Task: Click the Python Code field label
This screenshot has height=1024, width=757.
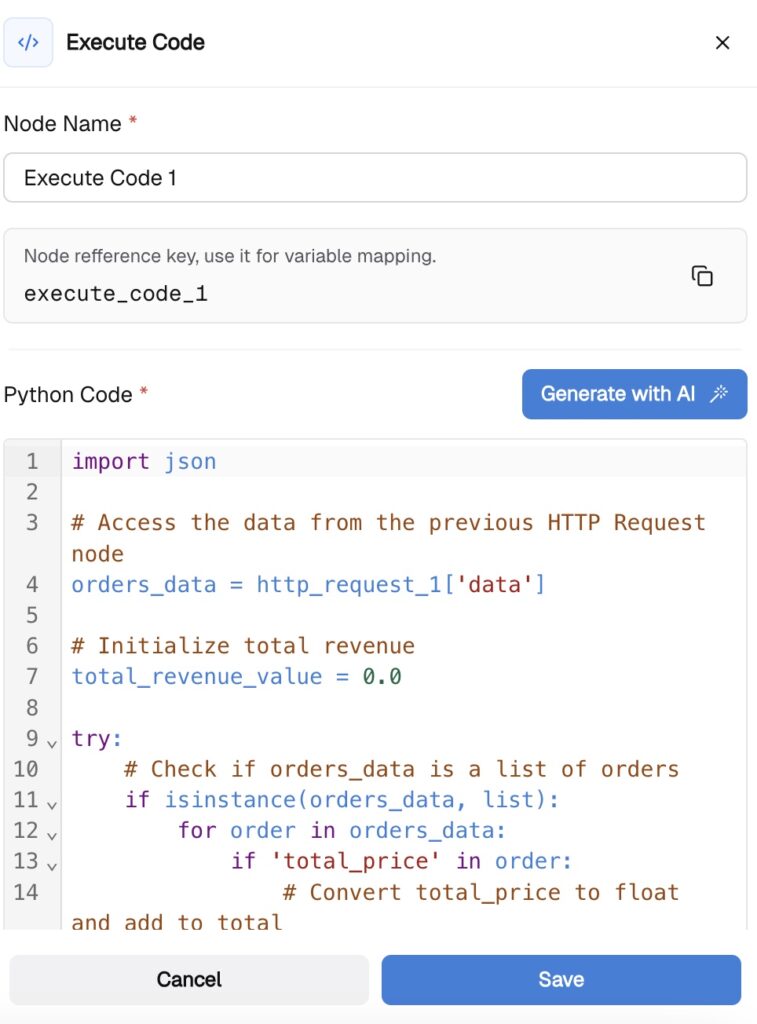Action: 68,395
